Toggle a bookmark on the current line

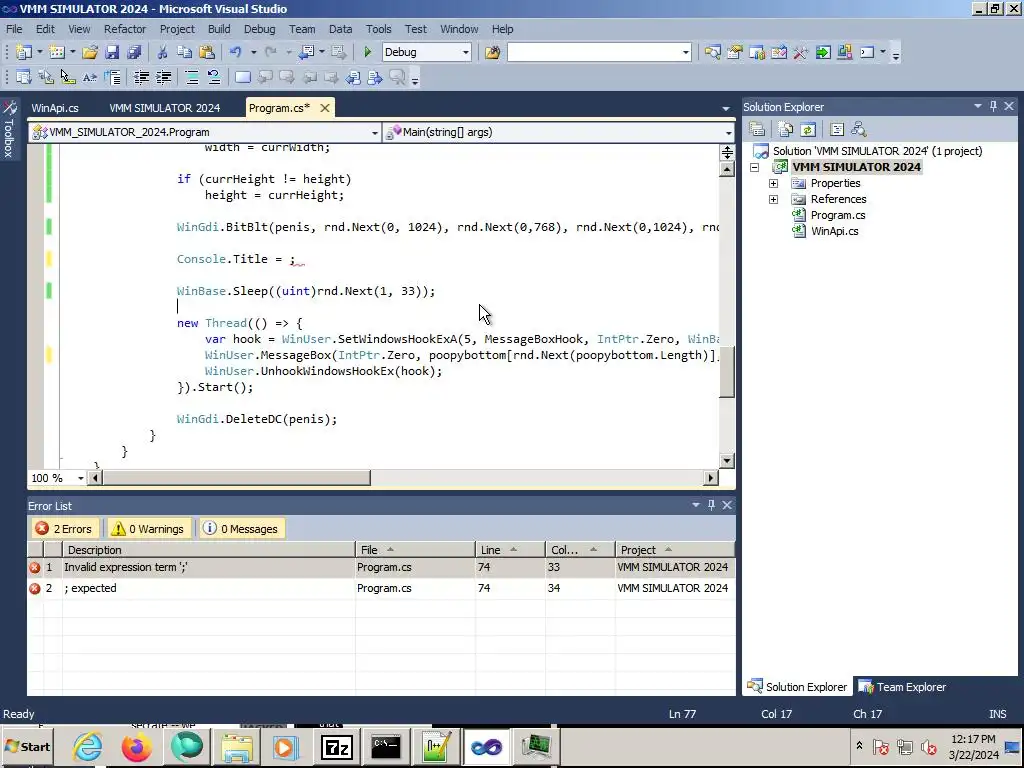tap(242, 78)
